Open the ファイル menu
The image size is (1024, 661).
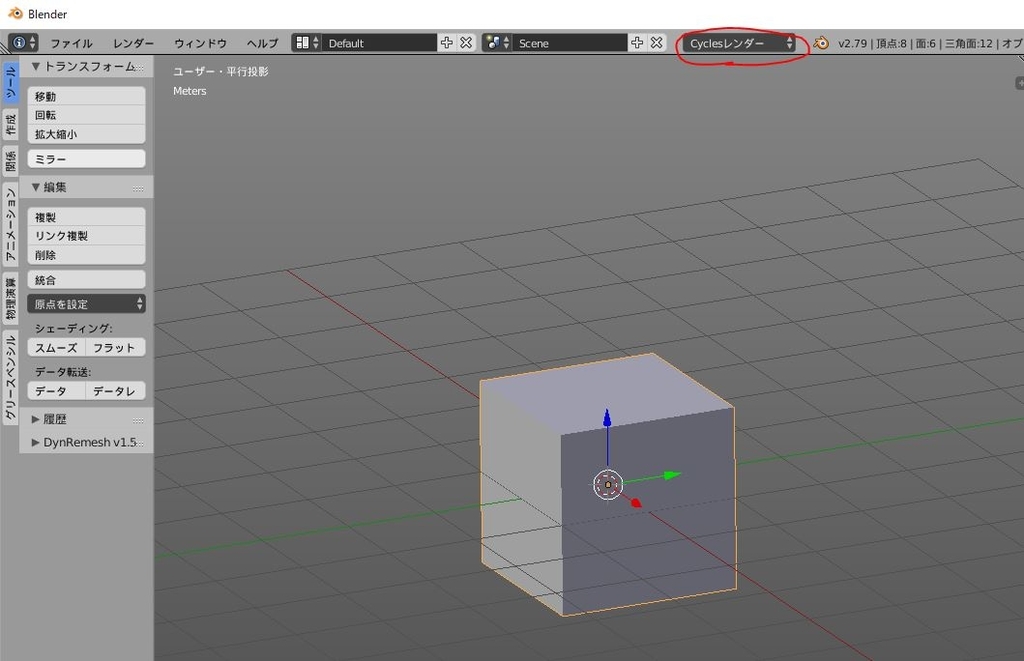point(71,43)
